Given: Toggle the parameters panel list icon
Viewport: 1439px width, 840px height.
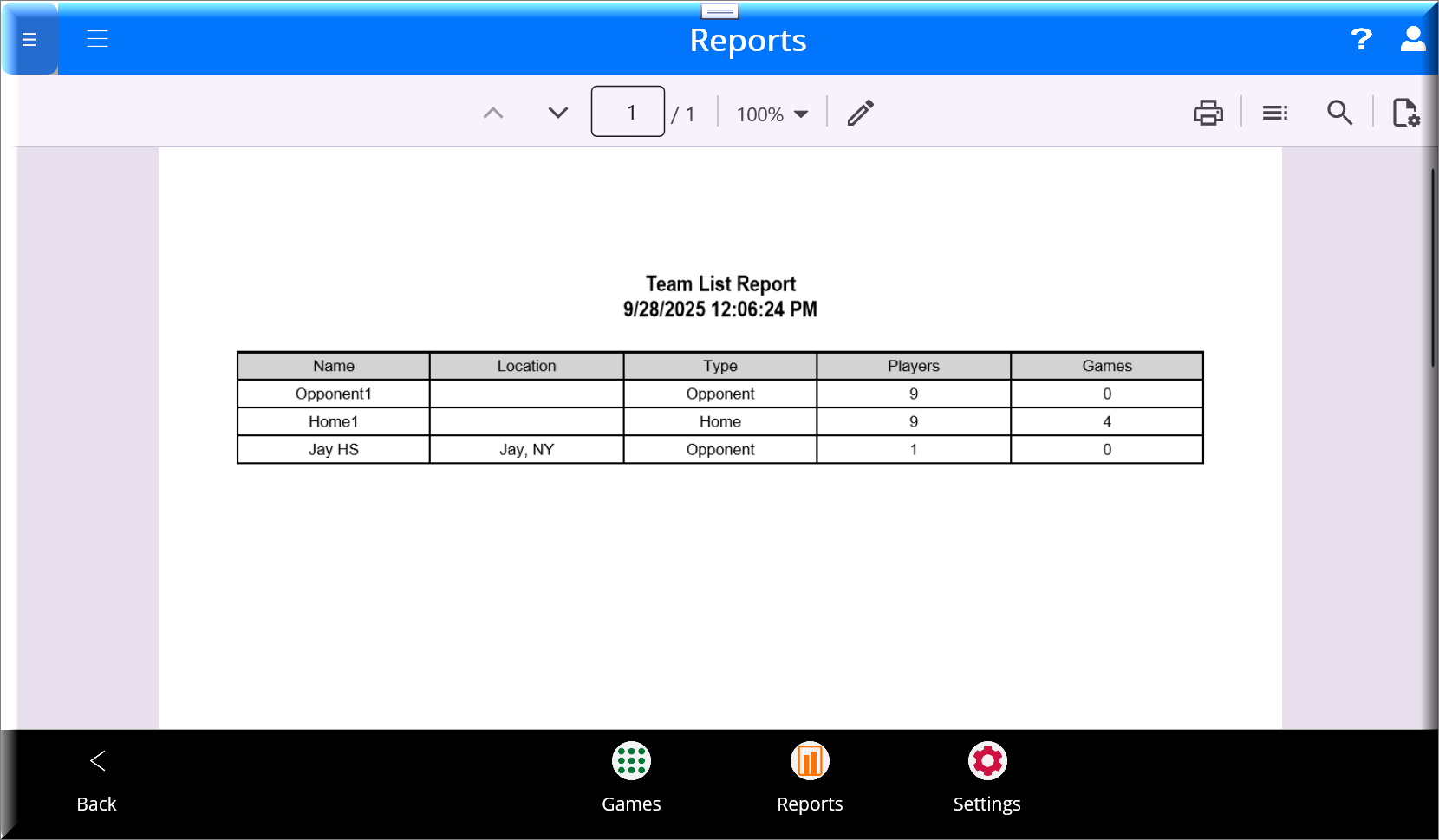Looking at the screenshot, I should tap(1274, 113).
